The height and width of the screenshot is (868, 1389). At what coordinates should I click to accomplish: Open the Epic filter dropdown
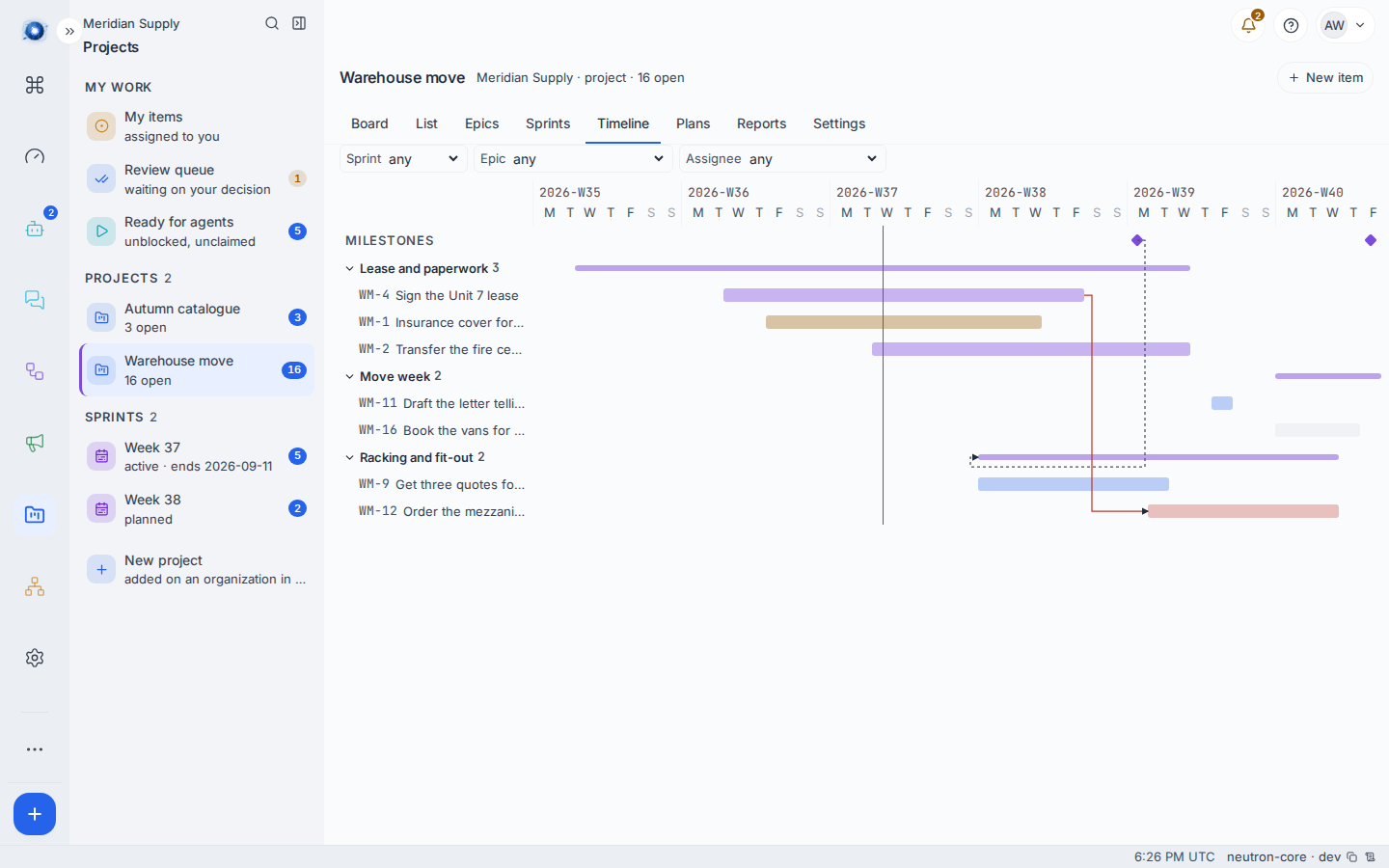[x=573, y=159]
